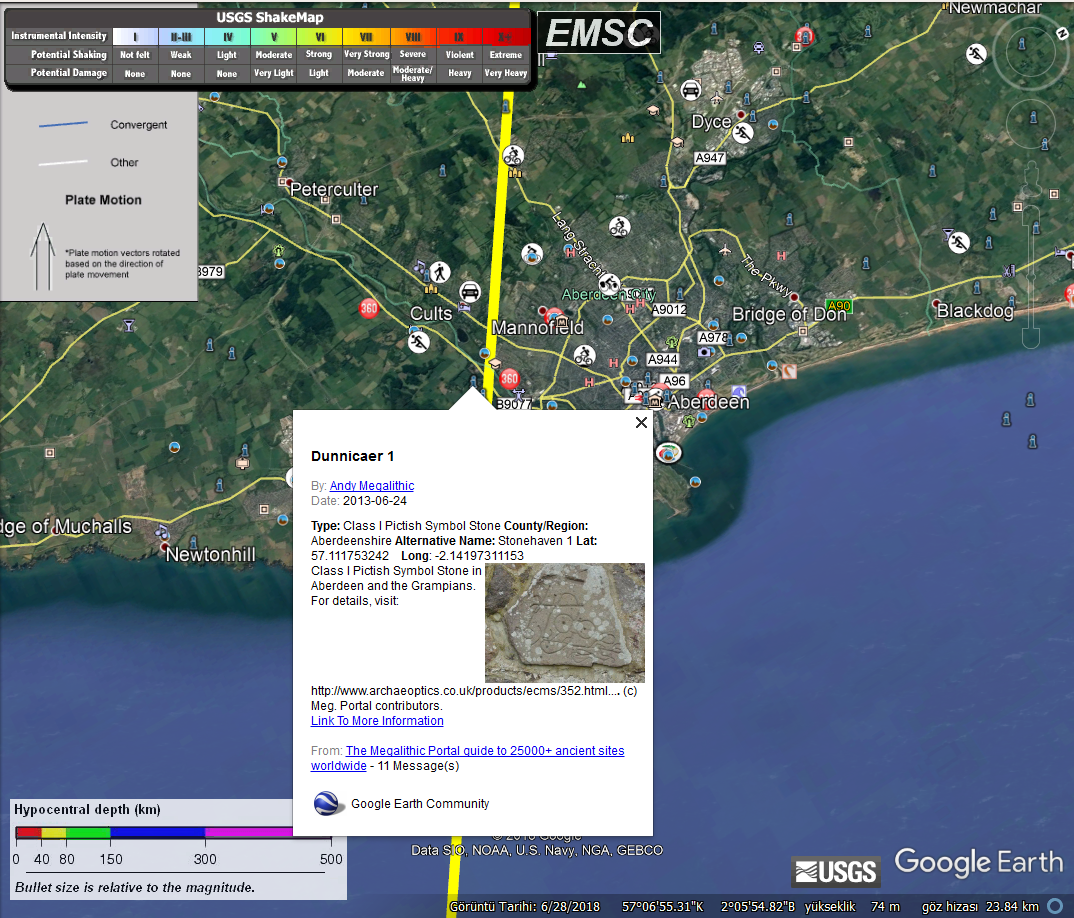Image resolution: width=1074 pixels, height=918 pixels.
Task: Click cyclist icon near Lang Stracht label
Action: coord(620,227)
